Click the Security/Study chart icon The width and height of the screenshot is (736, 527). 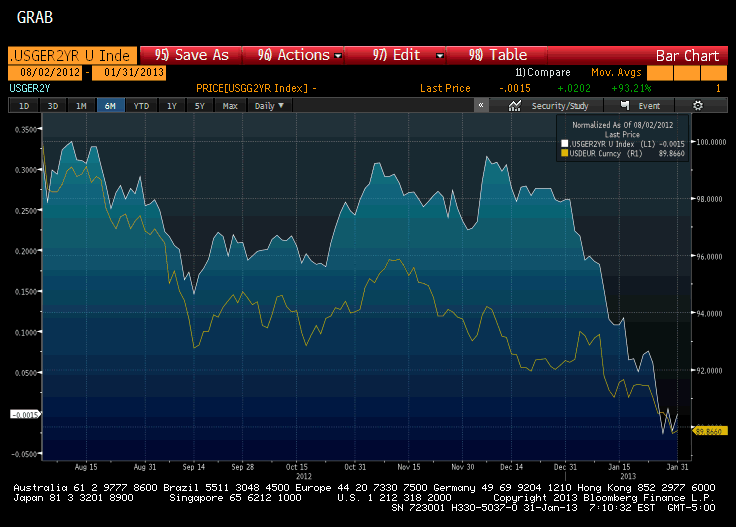click(x=515, y=106)
